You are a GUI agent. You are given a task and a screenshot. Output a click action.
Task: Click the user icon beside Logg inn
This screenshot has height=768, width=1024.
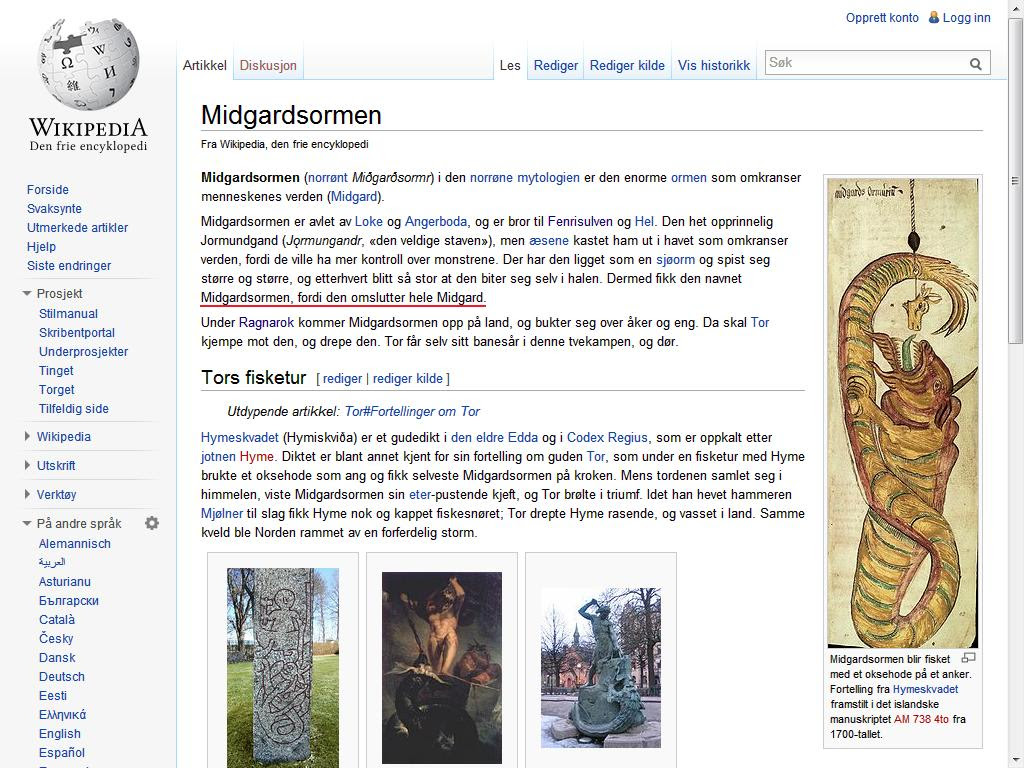(934, 18)
